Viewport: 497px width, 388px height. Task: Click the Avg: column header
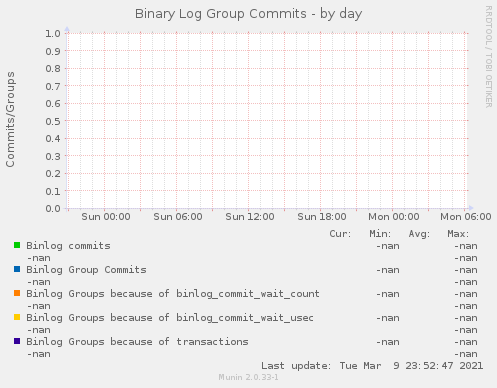419,234
